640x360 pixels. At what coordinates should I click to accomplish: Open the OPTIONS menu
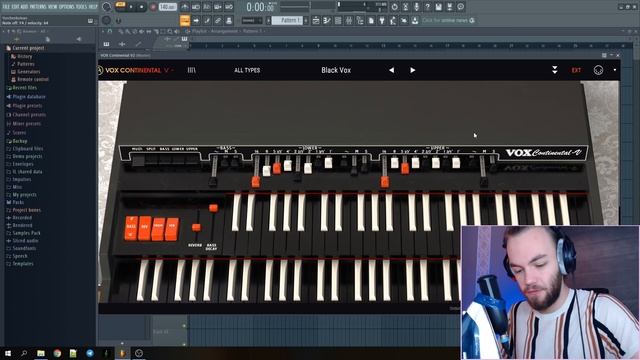(x=67, y=7)
